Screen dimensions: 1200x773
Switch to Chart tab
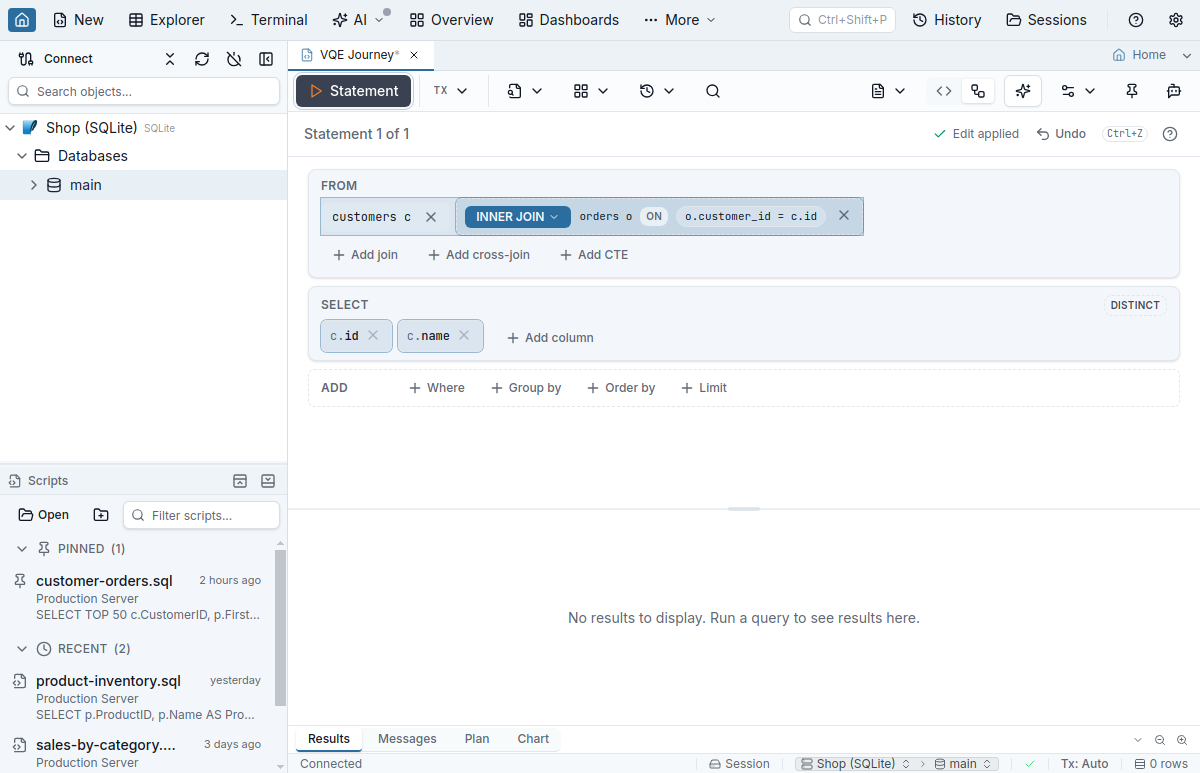pyautogui.click(x=533, y=739)
